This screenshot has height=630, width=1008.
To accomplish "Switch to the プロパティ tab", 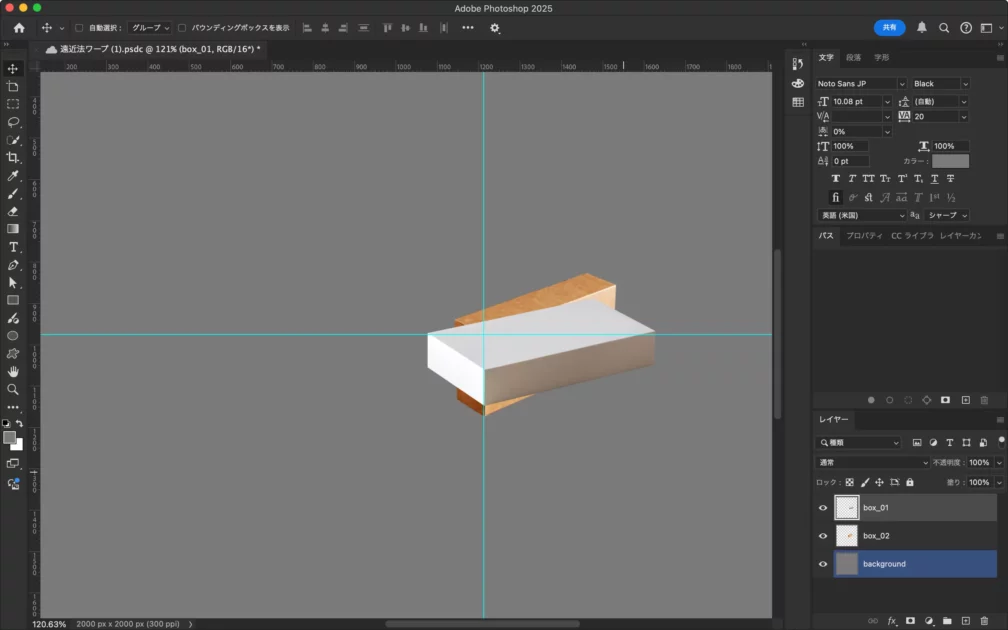I will (864, 236).
